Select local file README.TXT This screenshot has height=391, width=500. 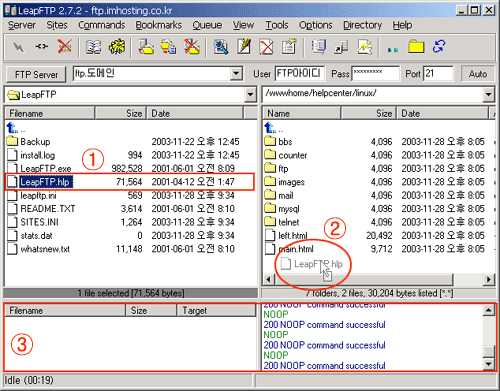pos(41,209)
